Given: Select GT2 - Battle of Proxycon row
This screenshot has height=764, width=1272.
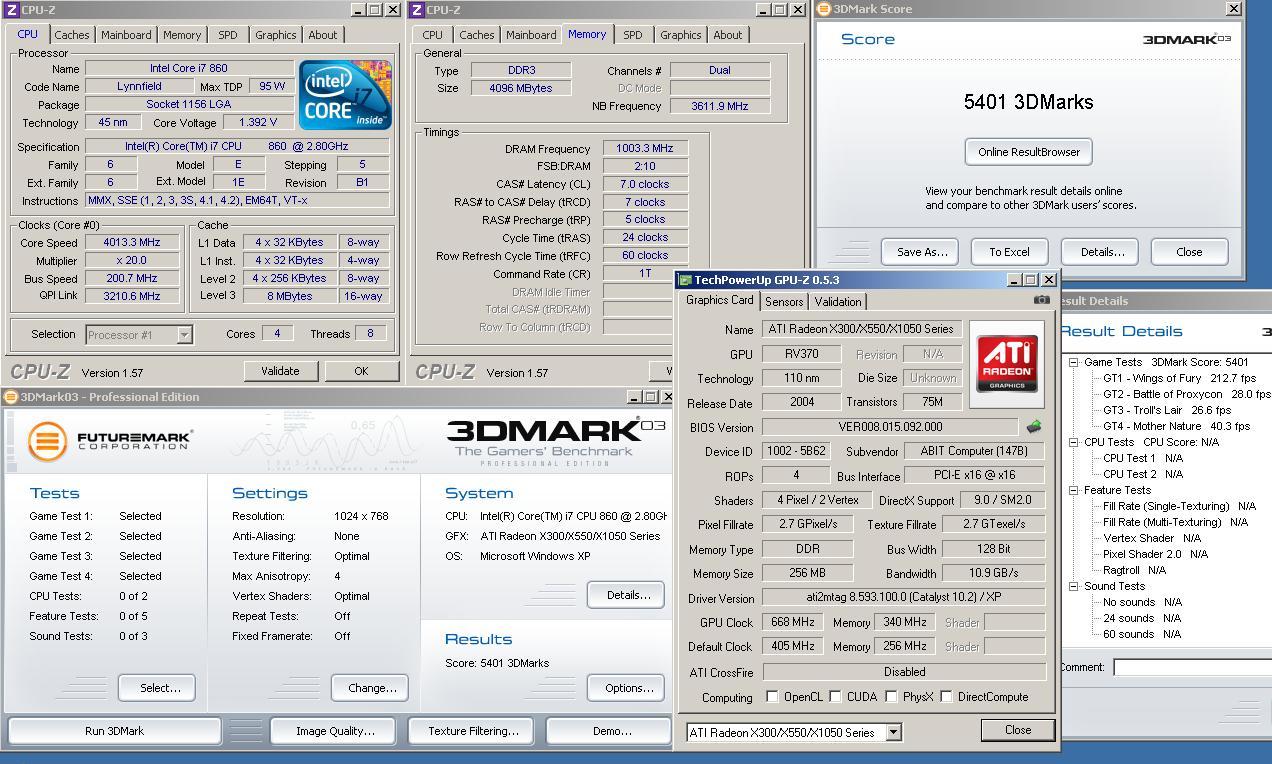Looking at the screenshot, I should (1186, 394).
